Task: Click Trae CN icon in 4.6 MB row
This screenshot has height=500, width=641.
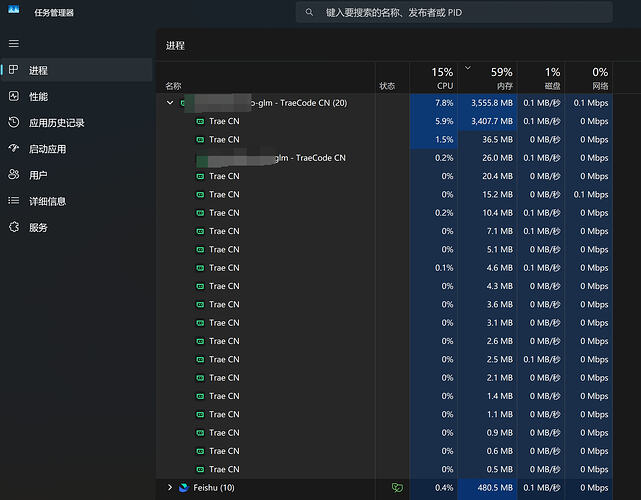Action: point(200,268)
